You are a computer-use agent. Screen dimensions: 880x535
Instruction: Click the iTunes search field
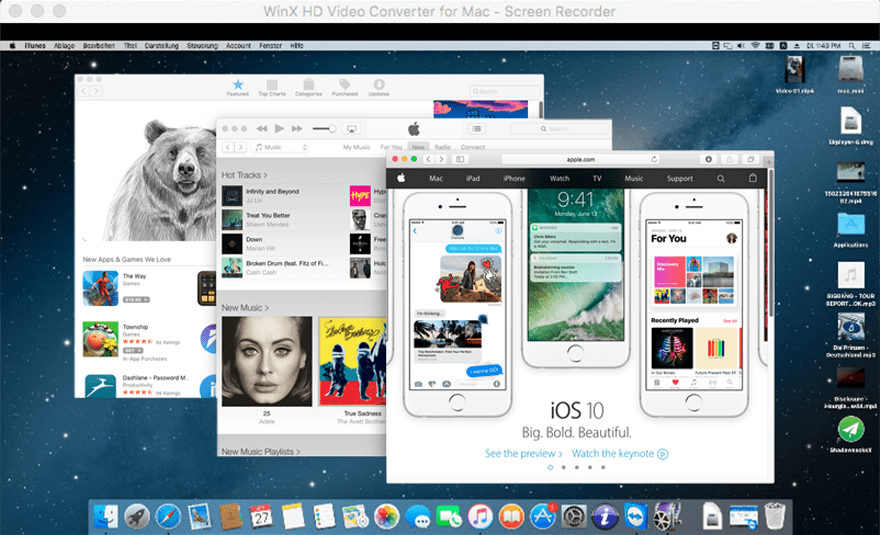558,129
